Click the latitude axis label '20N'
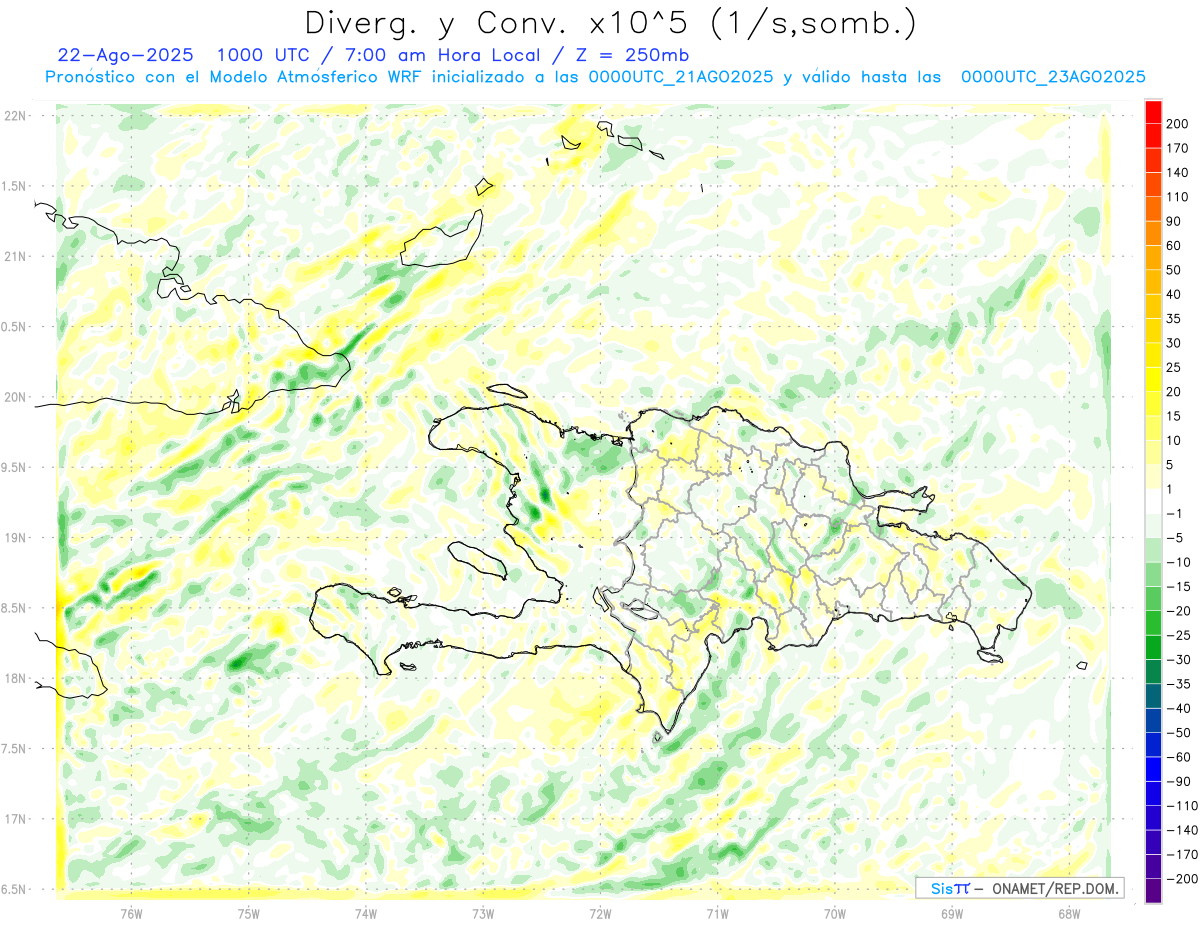This screenshot has width=1200, height=927. [16, 397]
